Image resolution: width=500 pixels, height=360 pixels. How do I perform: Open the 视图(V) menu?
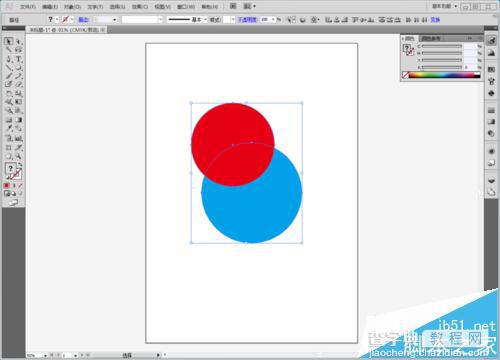click(162, 7)
